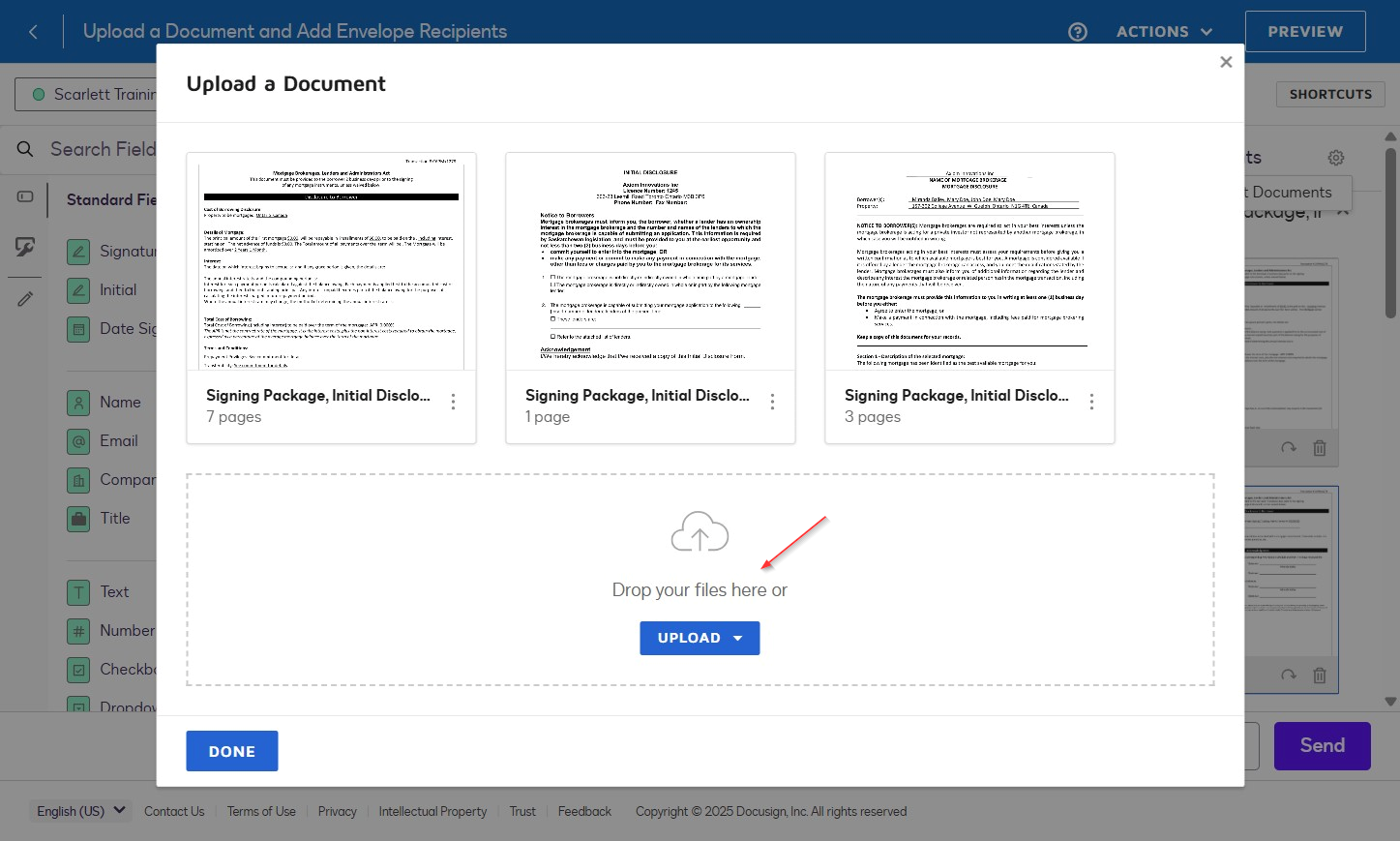This screenshot has height=841, width=1400.
Task: Click the "7 pages" text
Action: point(233,417)
